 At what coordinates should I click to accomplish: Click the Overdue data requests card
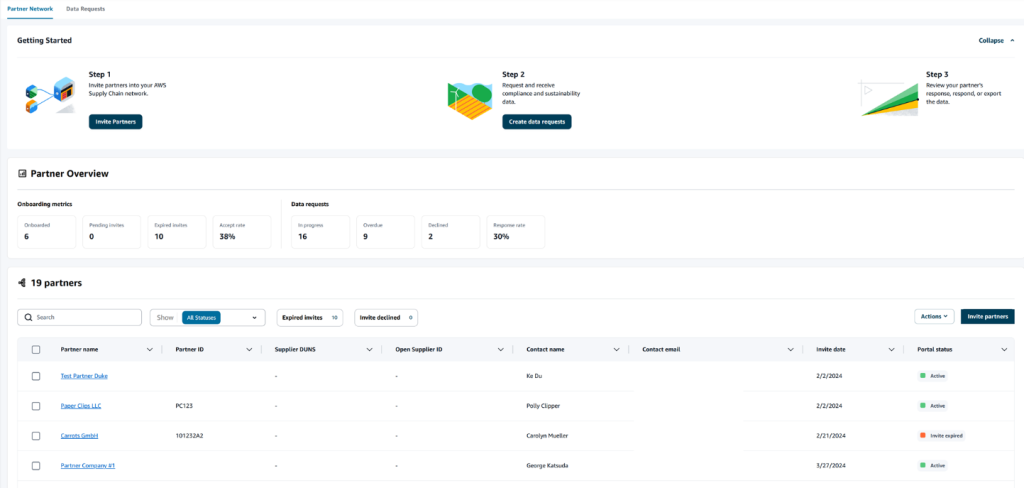click(385, 232)
